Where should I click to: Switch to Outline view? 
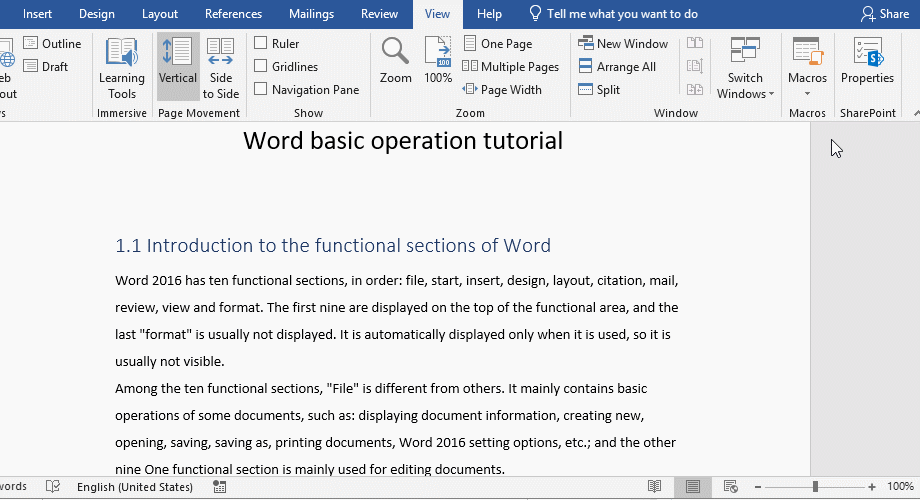pos(52,43)
